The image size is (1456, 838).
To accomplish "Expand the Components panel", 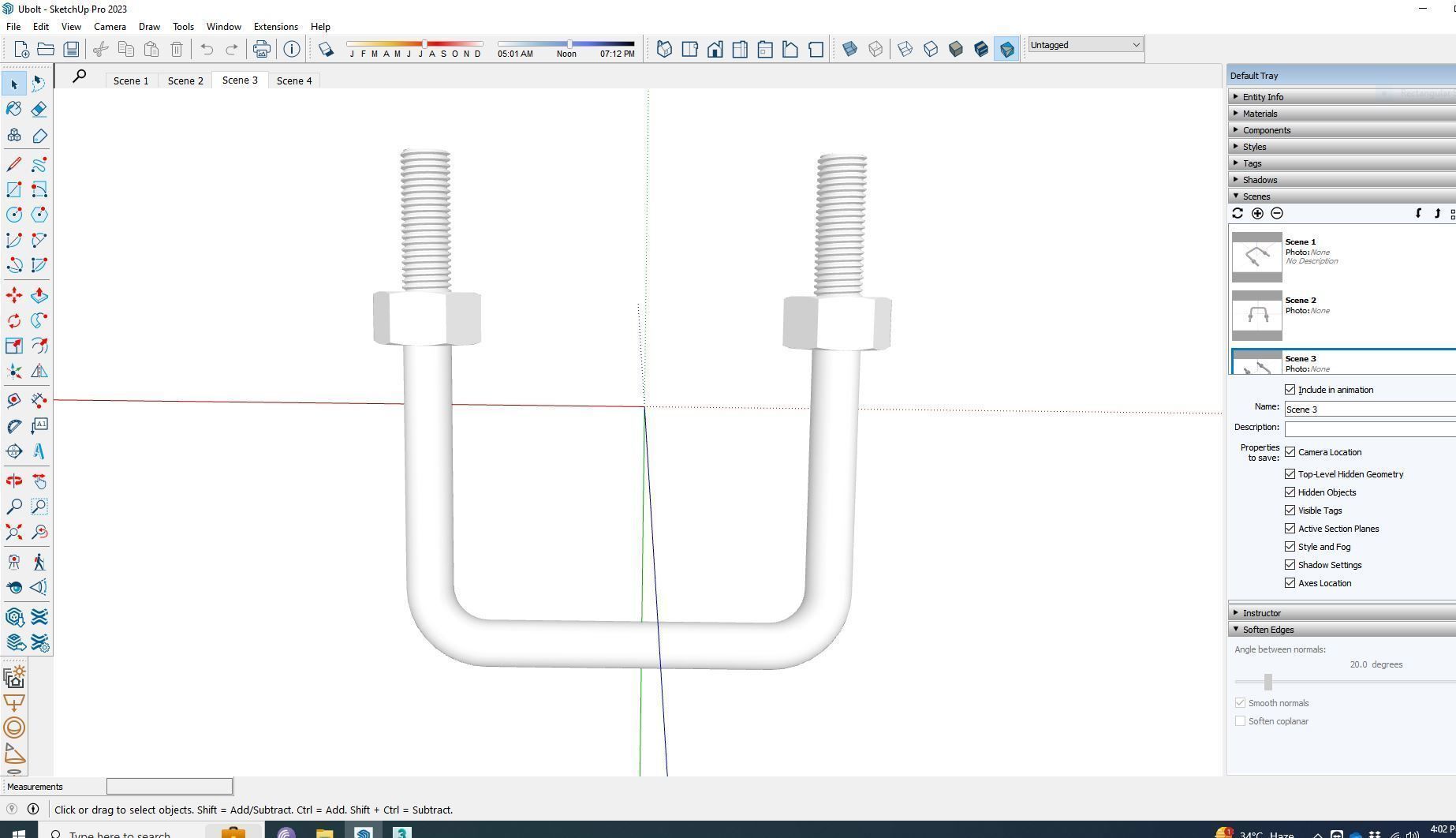I will pyautogui.click(x=1342, y=130).
